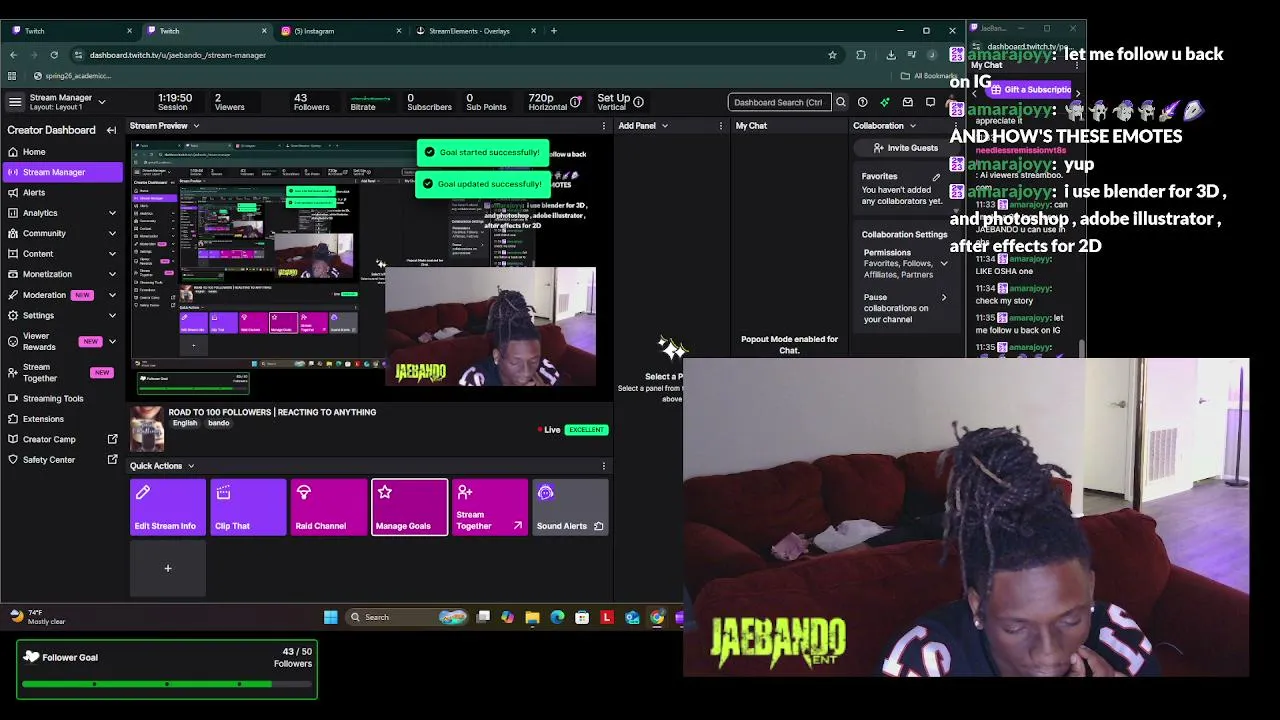Open Microsoft Edge from the taskbar
The height and width of the screenshot is (720, 1280).
click(557, 617)
